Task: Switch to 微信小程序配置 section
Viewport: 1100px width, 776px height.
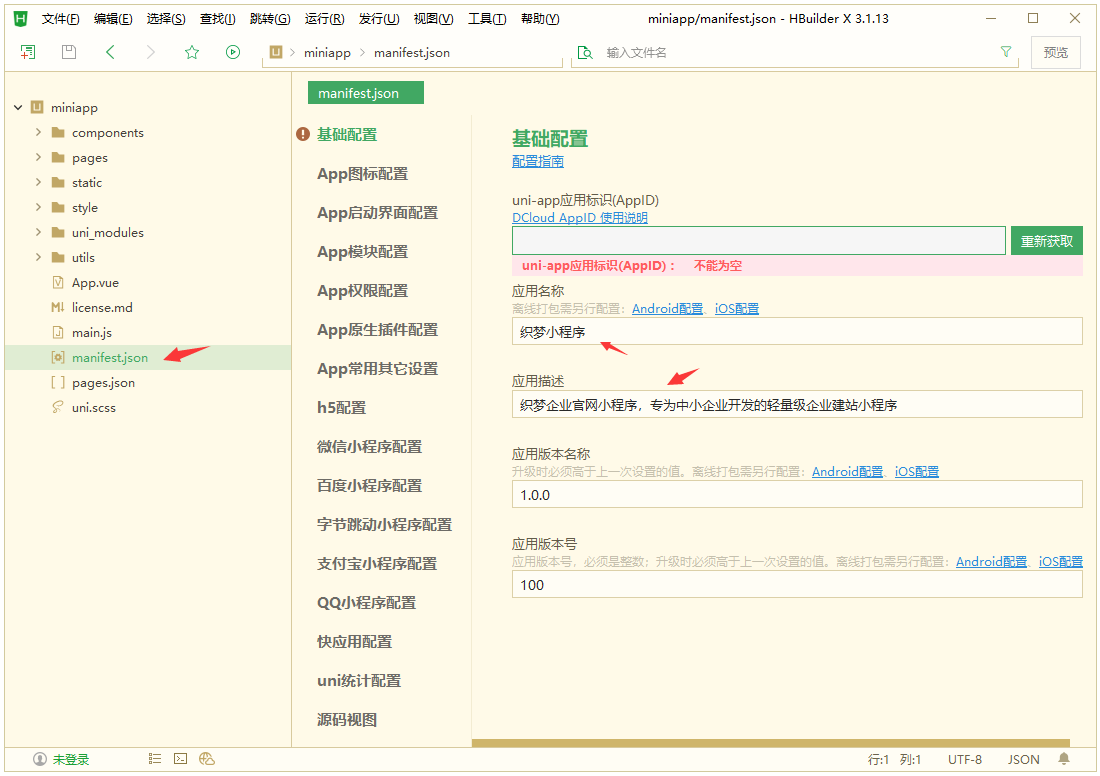Action: pyautogui.click(x=369, y=447)
